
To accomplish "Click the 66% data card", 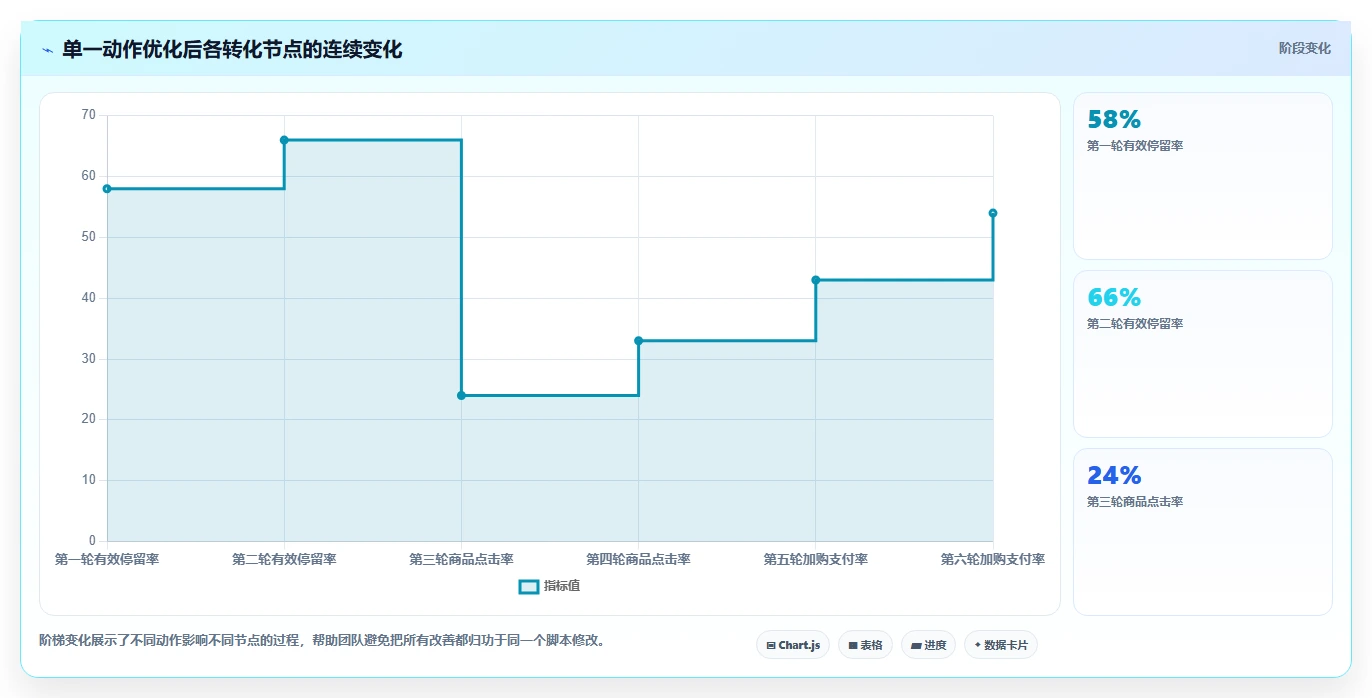I will pyautogui.click(x=1202, y=354).
